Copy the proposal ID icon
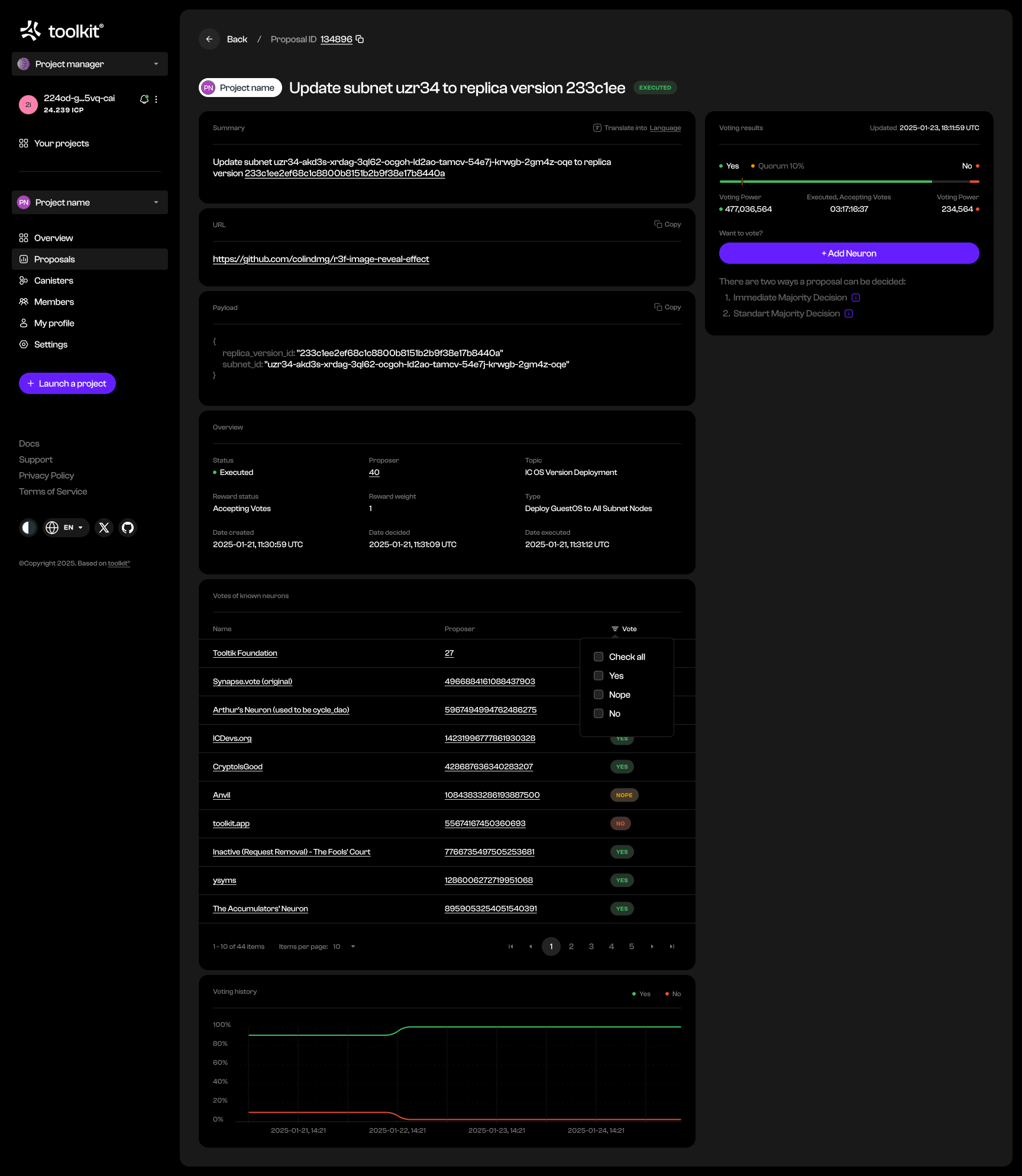Screen dimensions: 1022x1176 pos(360,40)
